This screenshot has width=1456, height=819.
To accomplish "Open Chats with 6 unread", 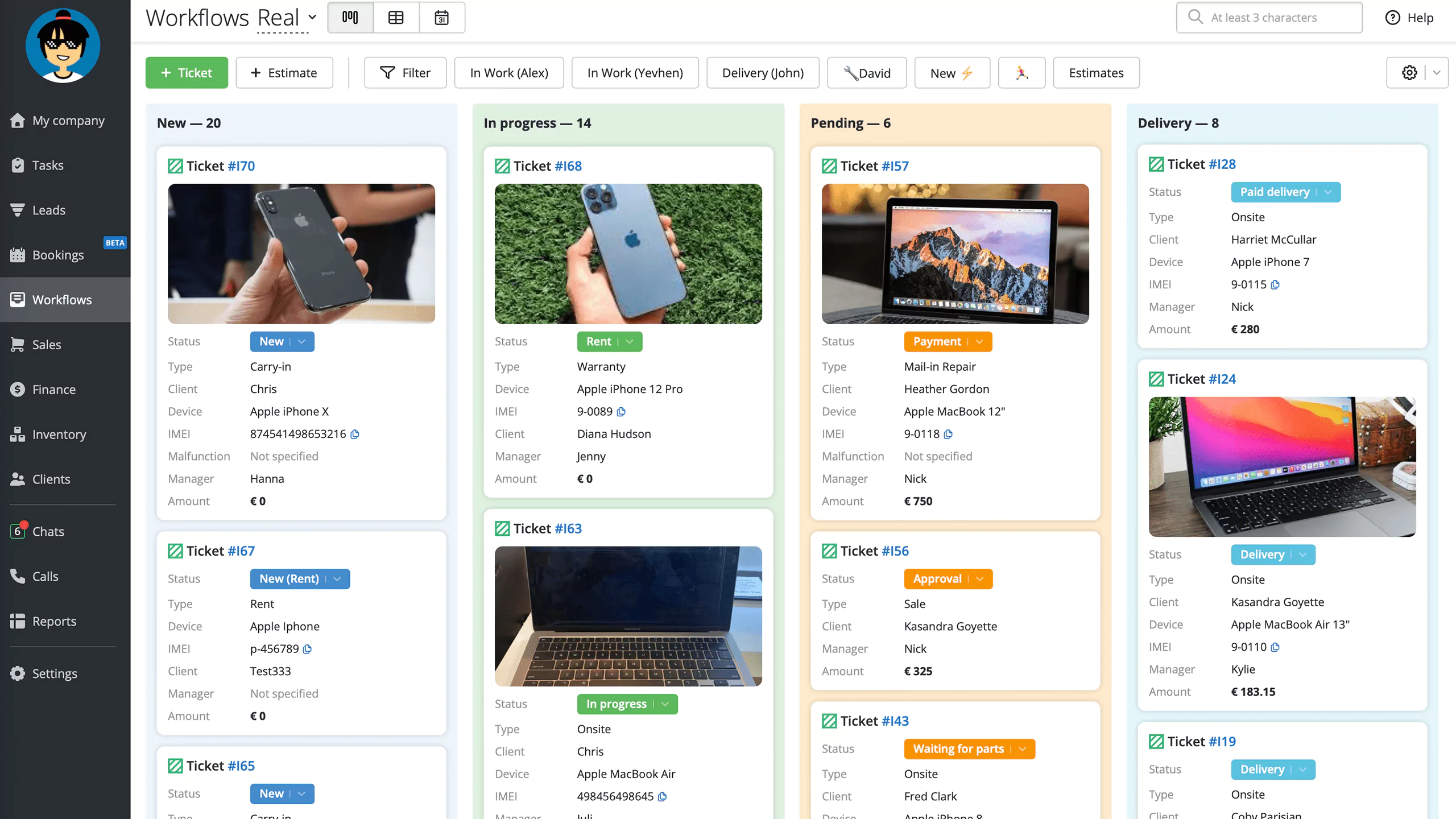I will 65,532.
